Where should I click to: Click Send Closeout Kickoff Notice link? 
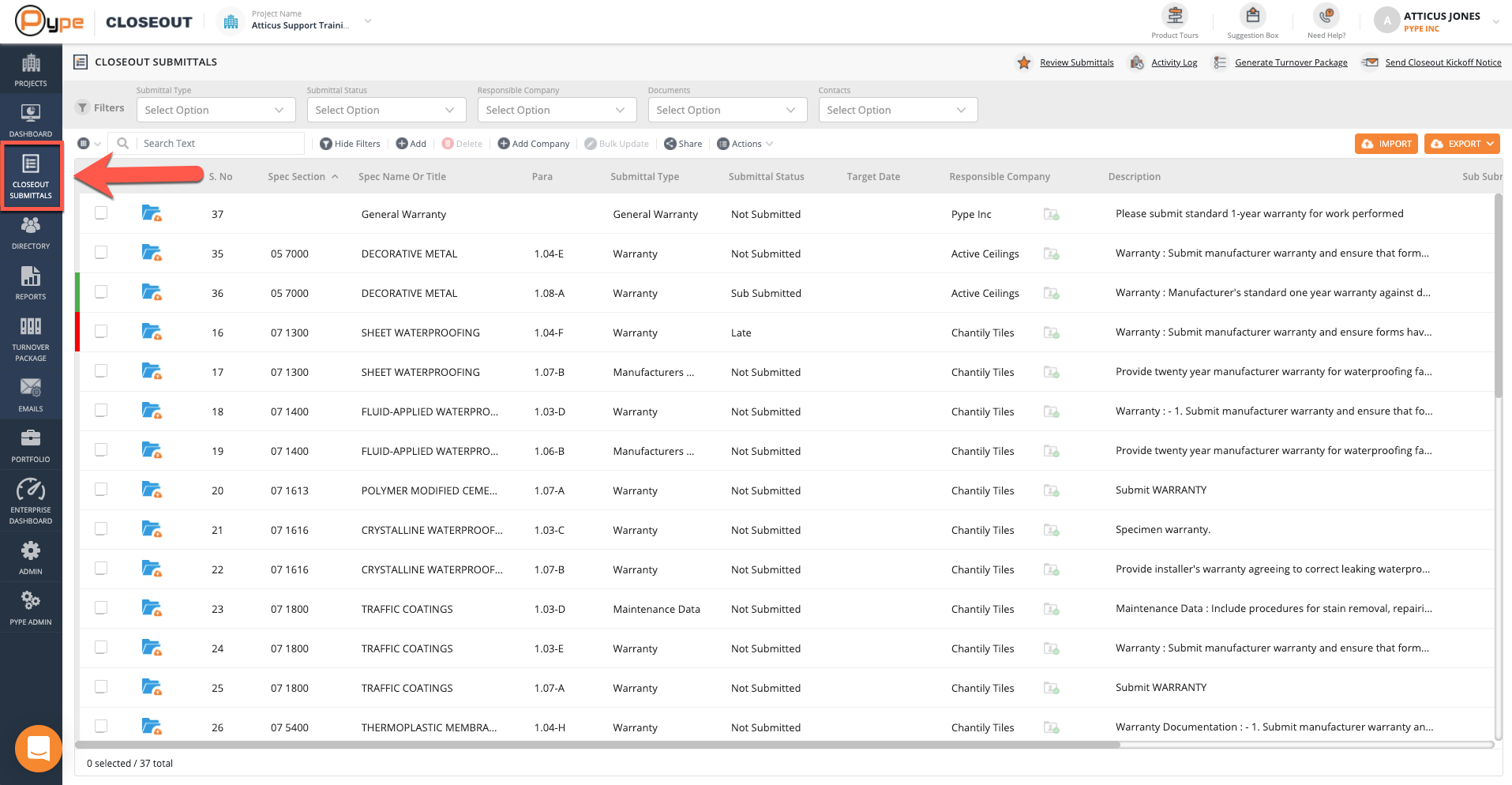pos(1443,62)
